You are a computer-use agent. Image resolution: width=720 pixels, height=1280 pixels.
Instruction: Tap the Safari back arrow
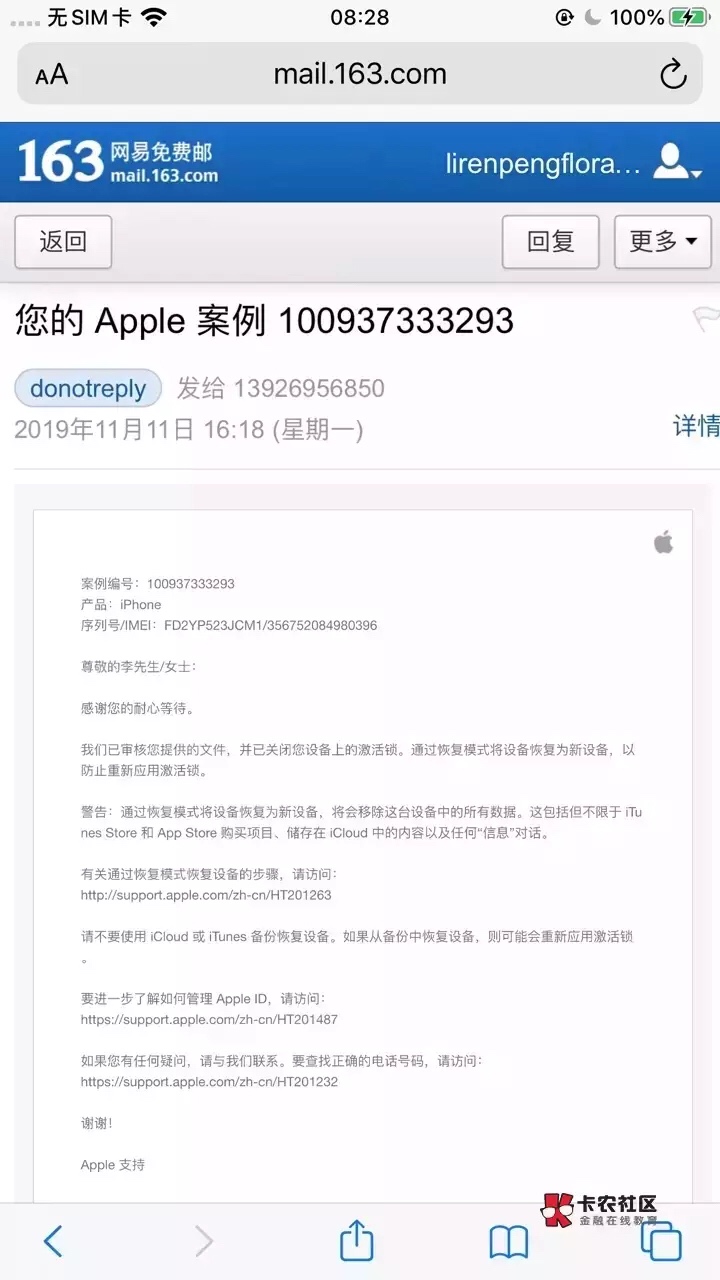click(x=53, y=1241)
